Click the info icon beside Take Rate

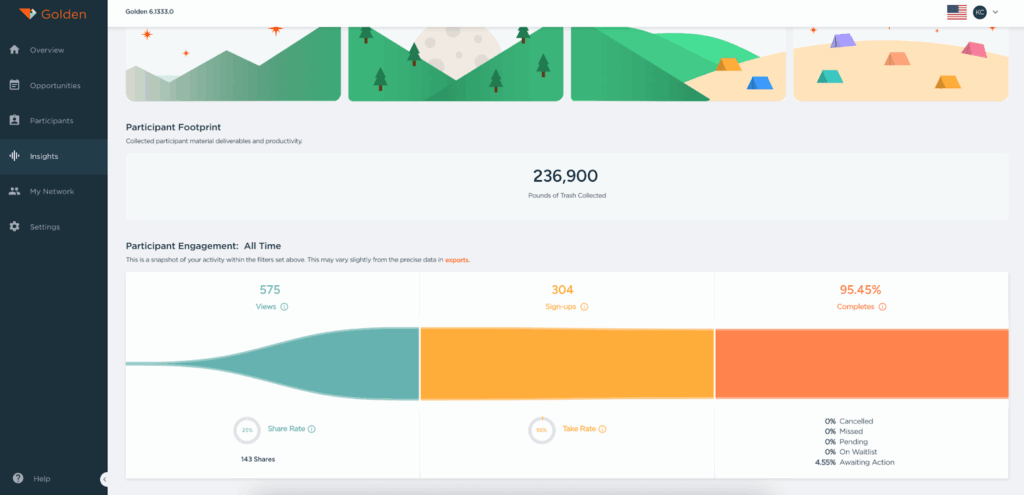point(602,429)
